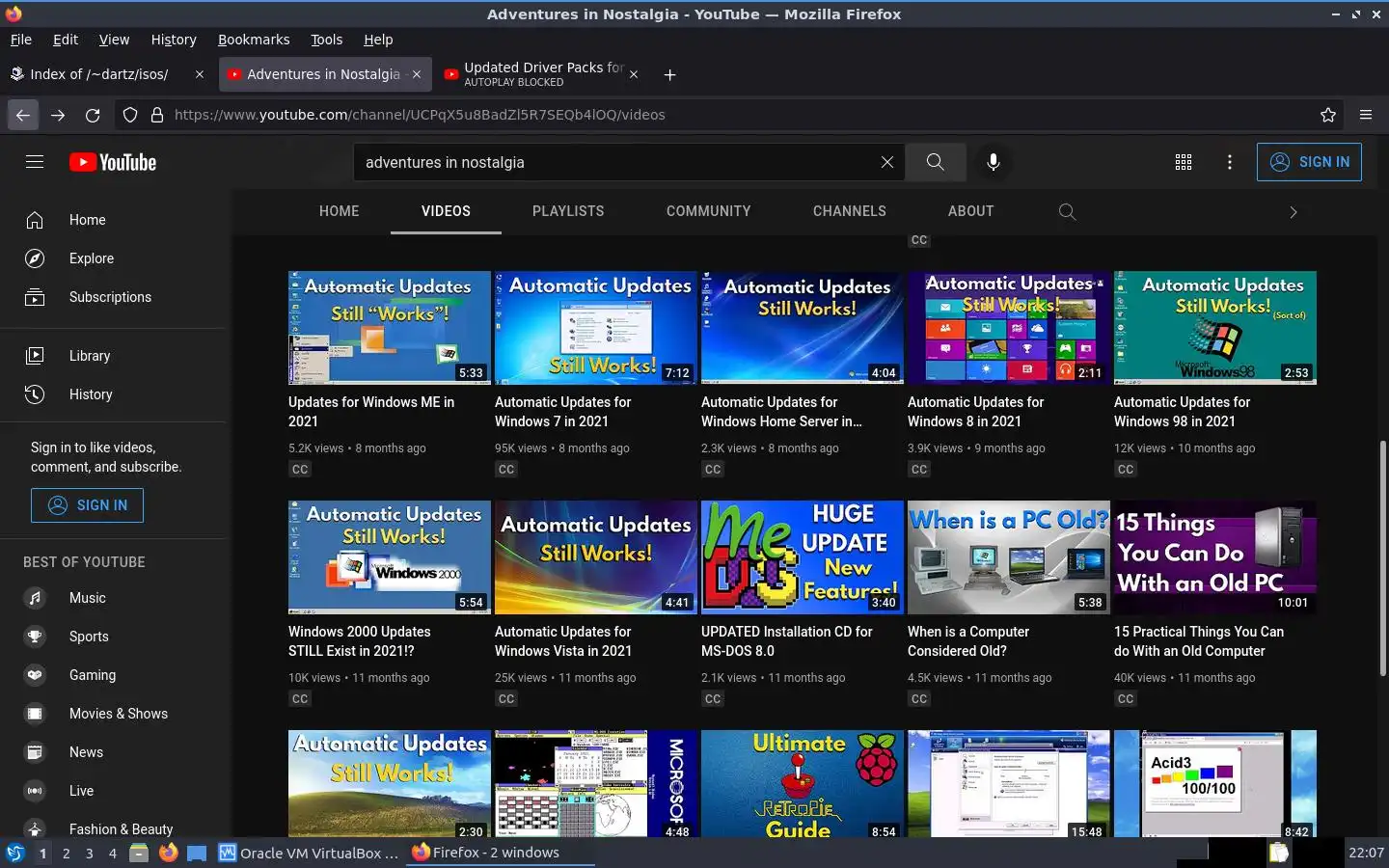Open the tracking protection shield icon
Image resolution: width=1389 pixels, height=868 pixels.
coord(130,115)
